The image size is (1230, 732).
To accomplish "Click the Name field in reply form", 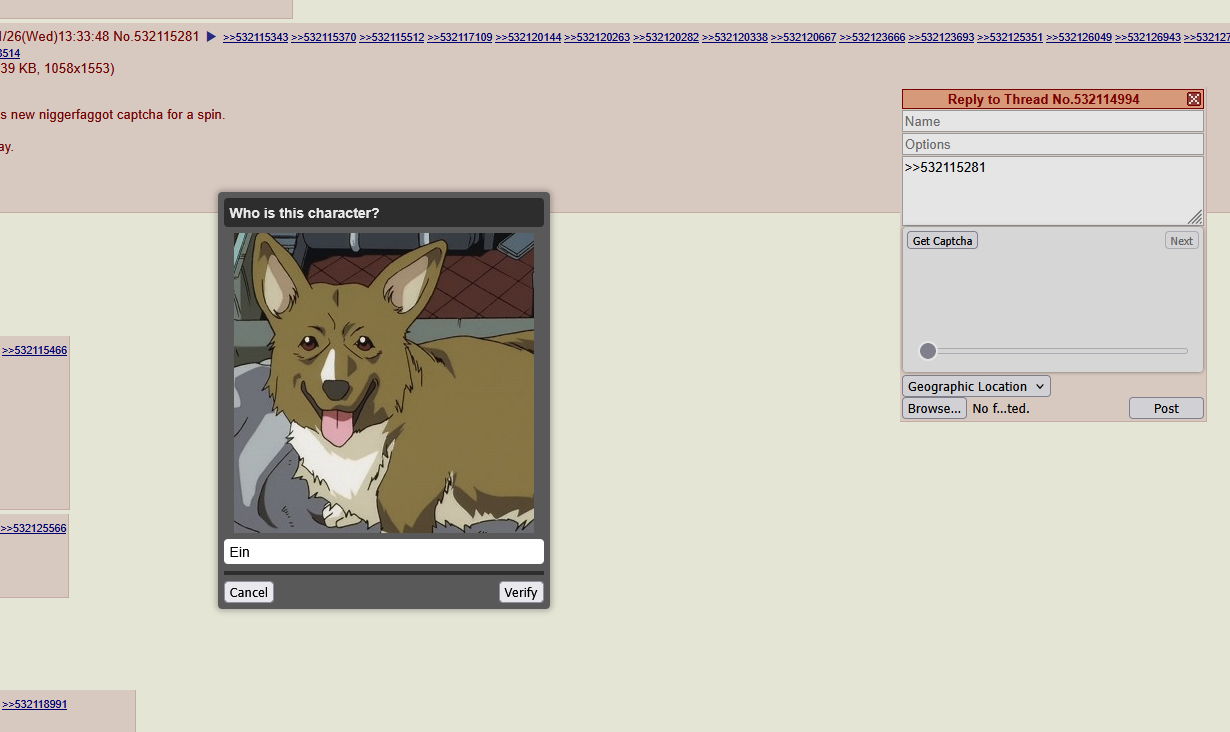I will 1053,121.
